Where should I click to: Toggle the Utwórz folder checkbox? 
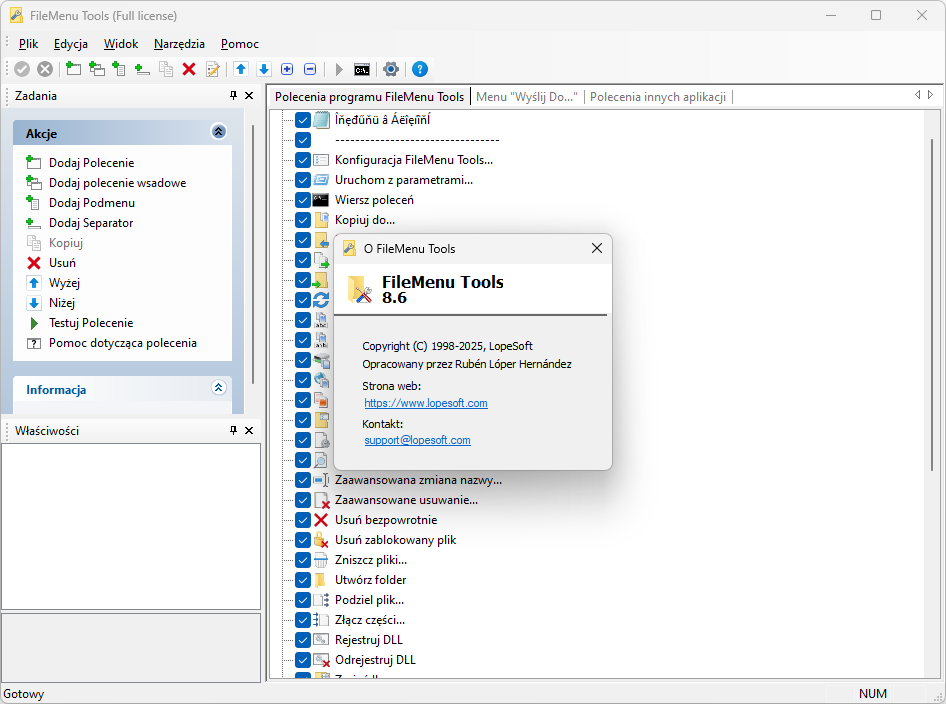click(x=303, y=580)
